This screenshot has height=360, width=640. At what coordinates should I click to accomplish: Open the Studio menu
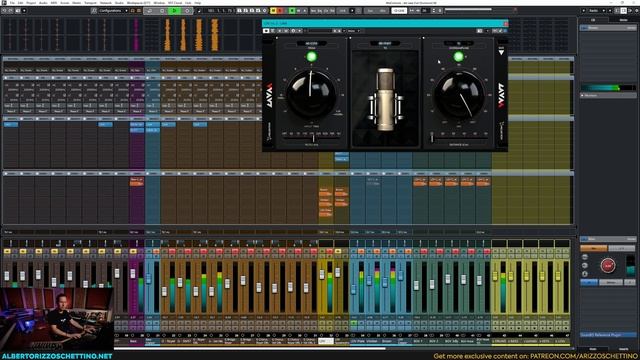click(x=119, y=2)
